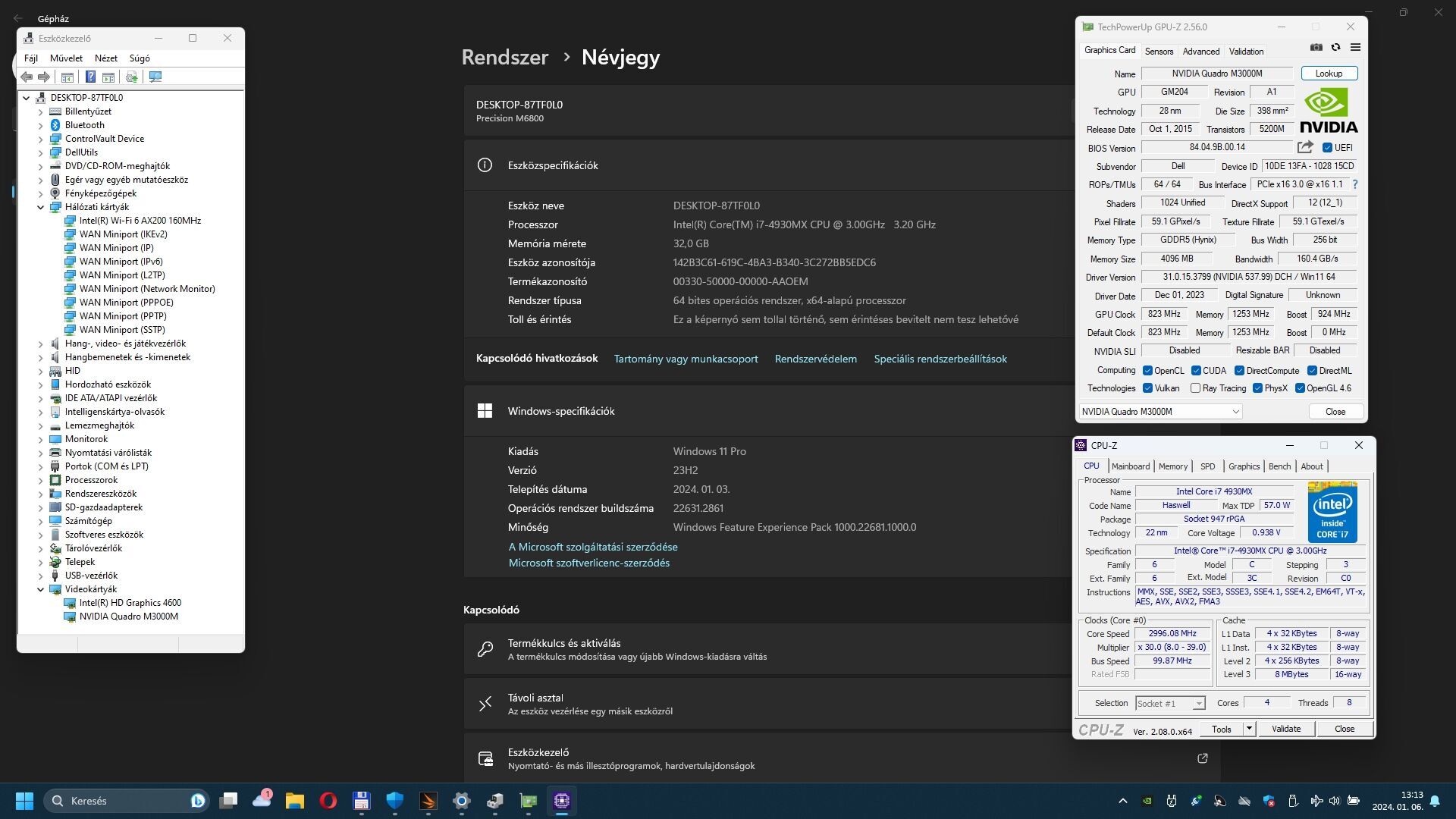Expand the Bluetooth tree node
This screenshot has width=1456, height=819.
(x=41, y=125)
